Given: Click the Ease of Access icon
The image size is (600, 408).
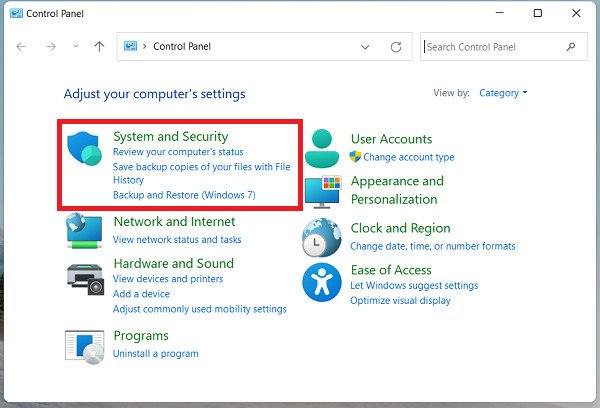Looking at the screenshot, I should pyautogui.click(x=322, y=282).
